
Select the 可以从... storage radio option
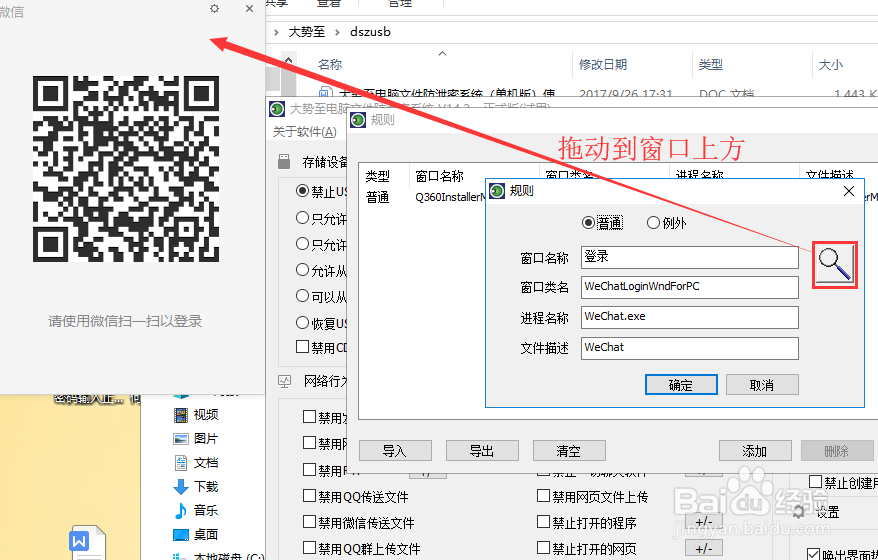click(302, 296)
